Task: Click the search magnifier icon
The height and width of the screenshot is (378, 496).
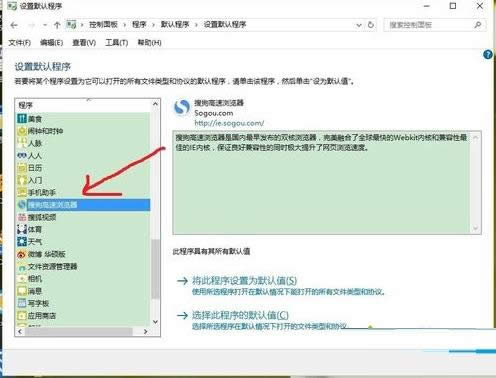Action: pyautogui.click(x=477, y=25)
